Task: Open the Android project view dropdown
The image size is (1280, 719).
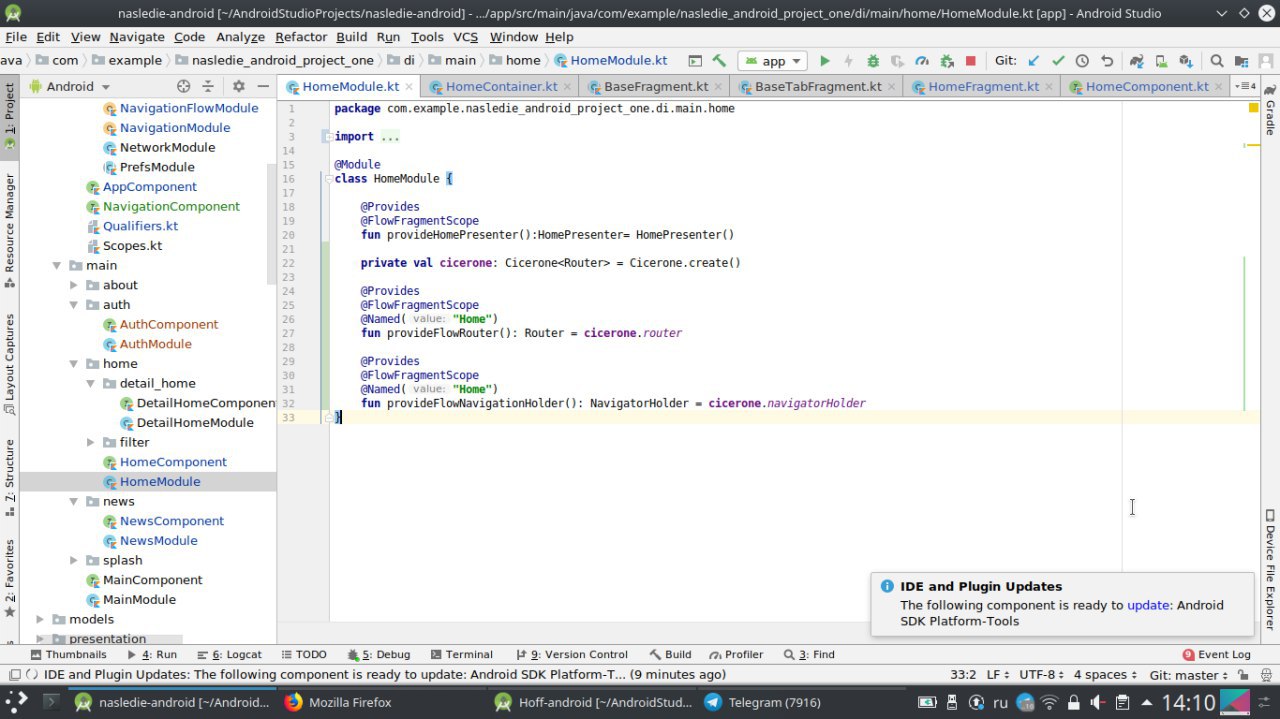Action: 70,86
